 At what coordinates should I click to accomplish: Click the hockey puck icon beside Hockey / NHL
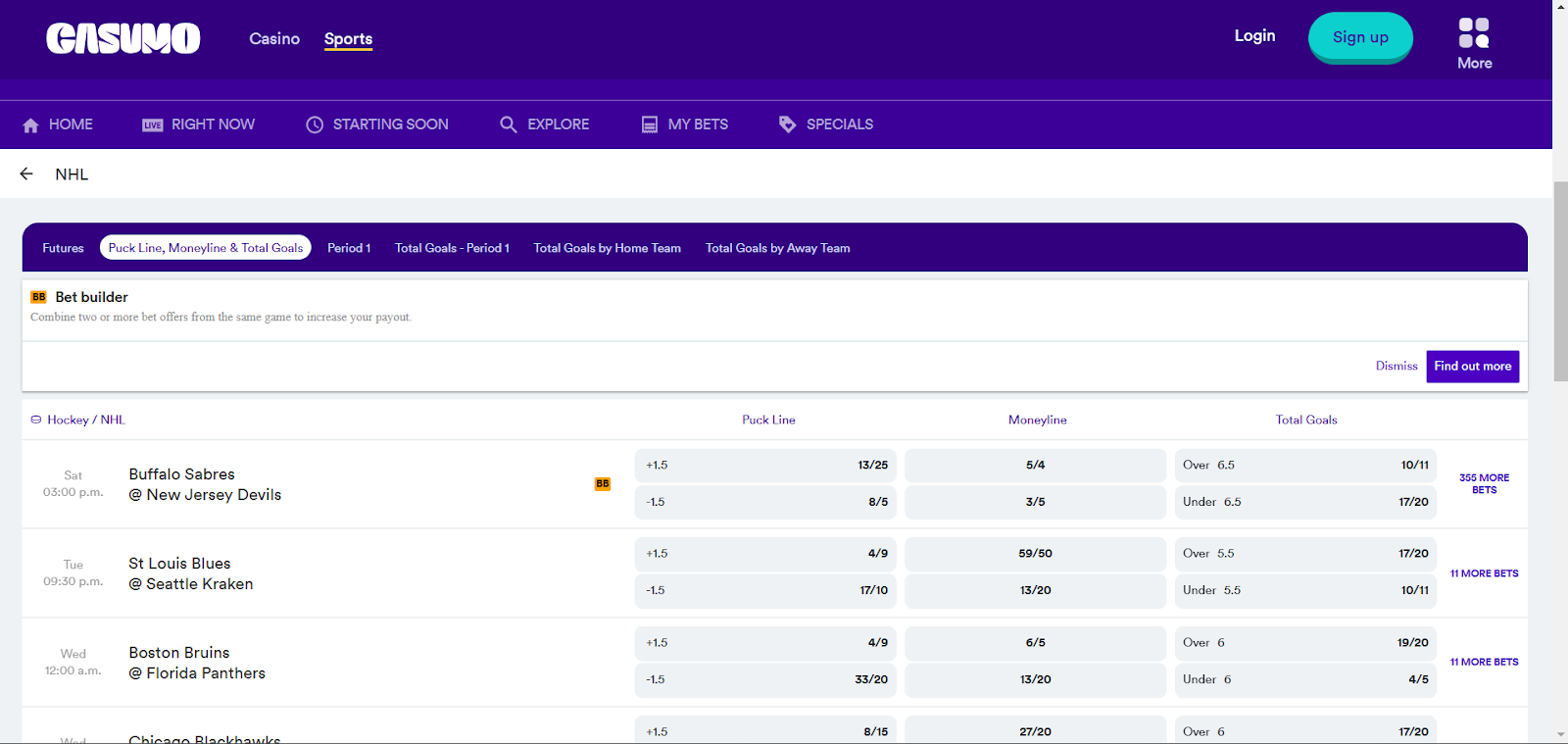click(36, 420)
